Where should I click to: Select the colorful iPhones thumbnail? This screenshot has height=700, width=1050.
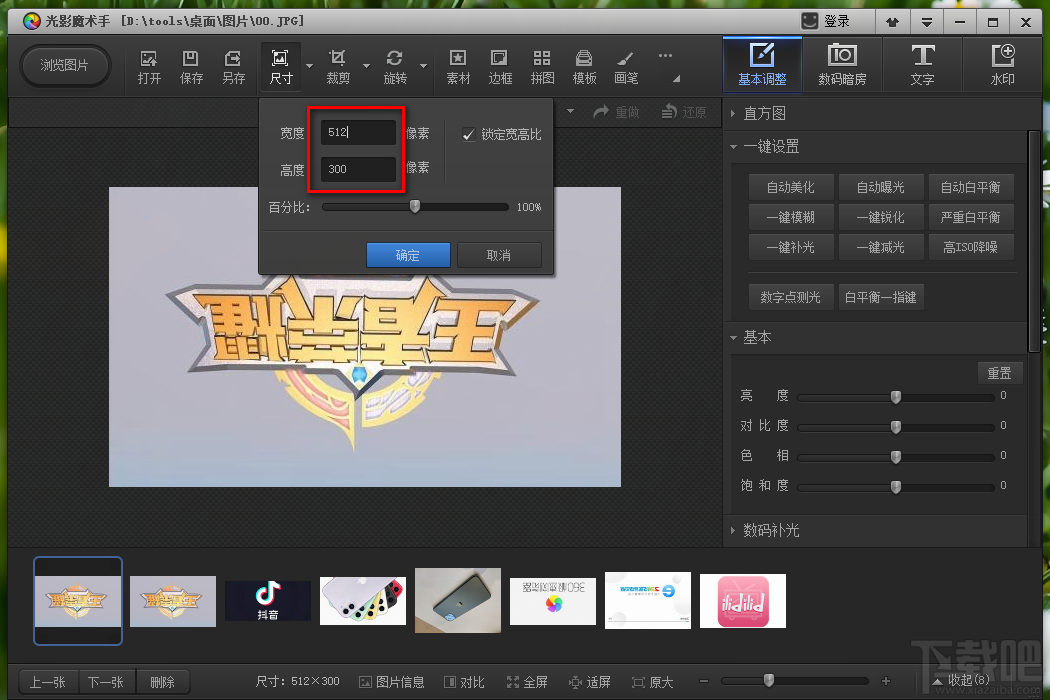tap(363, 601)
